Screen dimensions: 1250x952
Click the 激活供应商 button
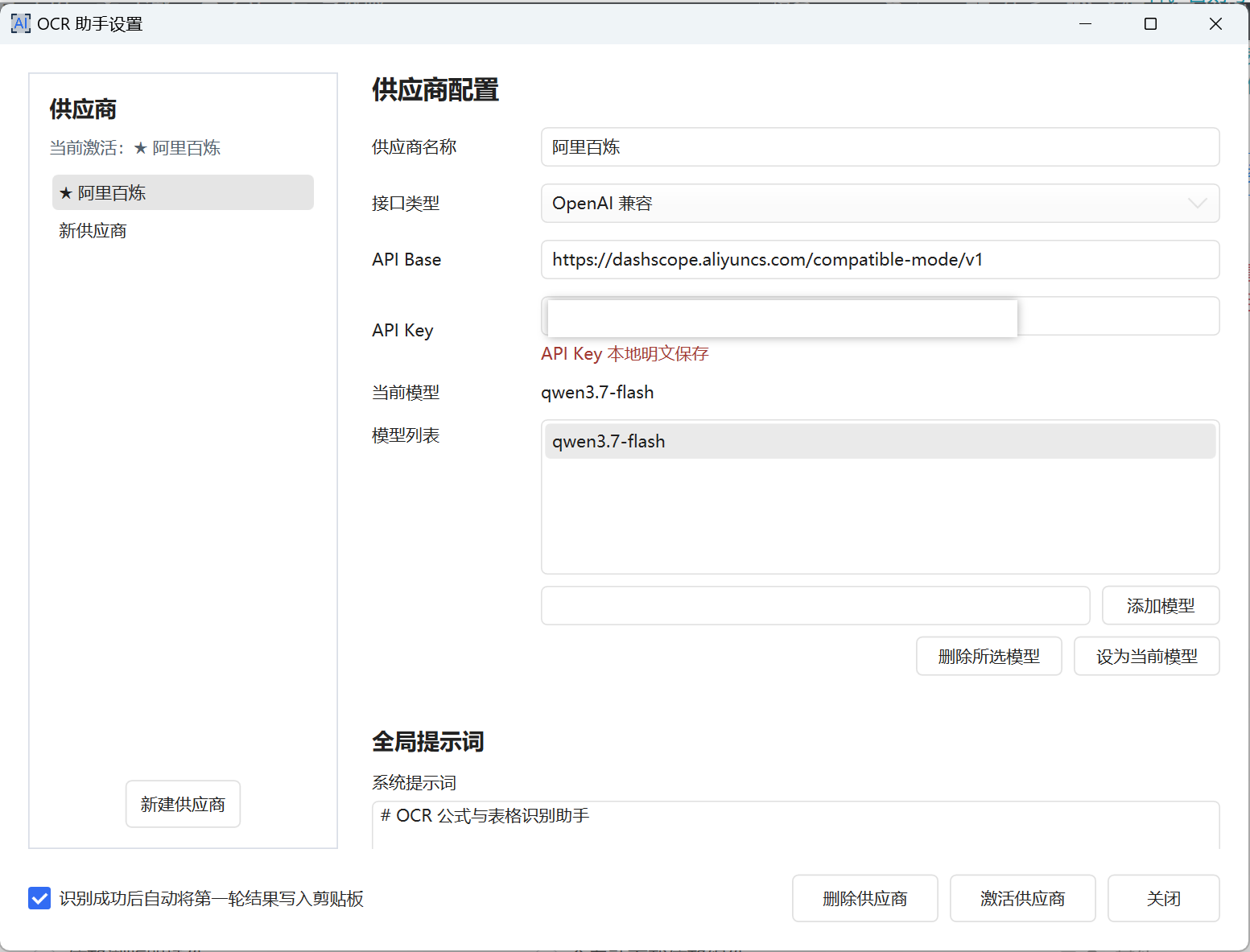1022,898
